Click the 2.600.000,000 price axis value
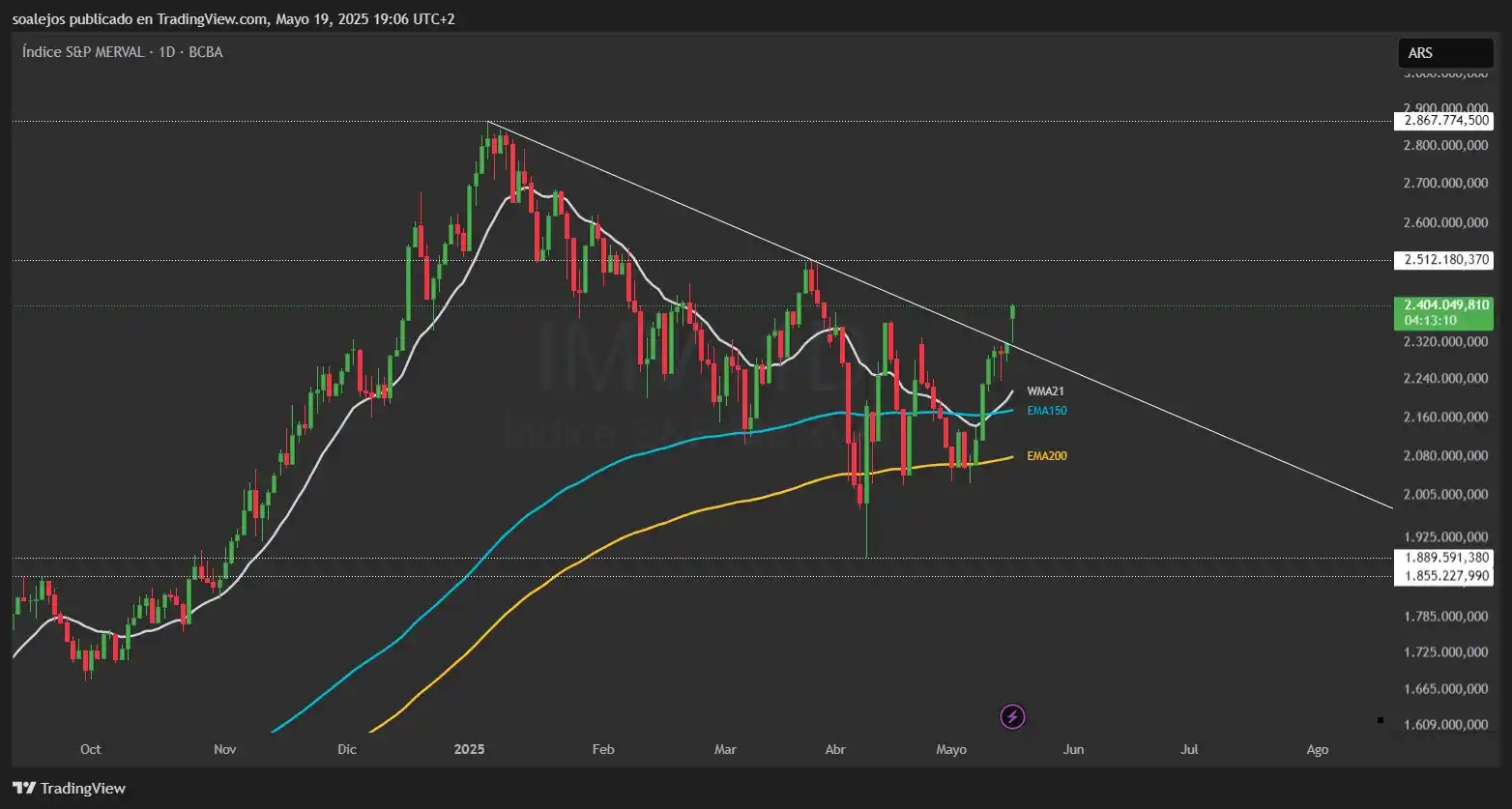 point(1446,222)
